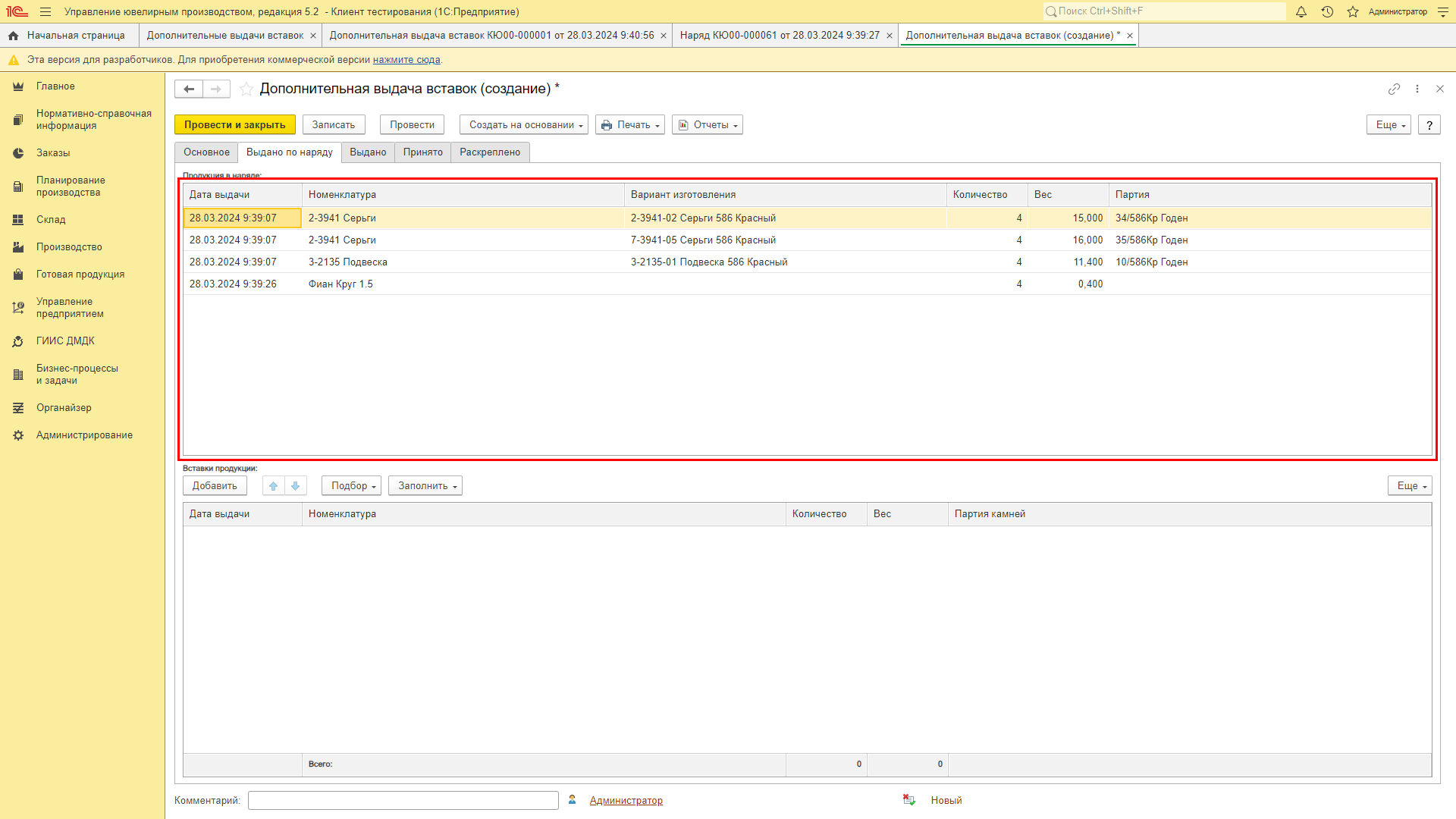Click the Партия камней column header

1190,514
